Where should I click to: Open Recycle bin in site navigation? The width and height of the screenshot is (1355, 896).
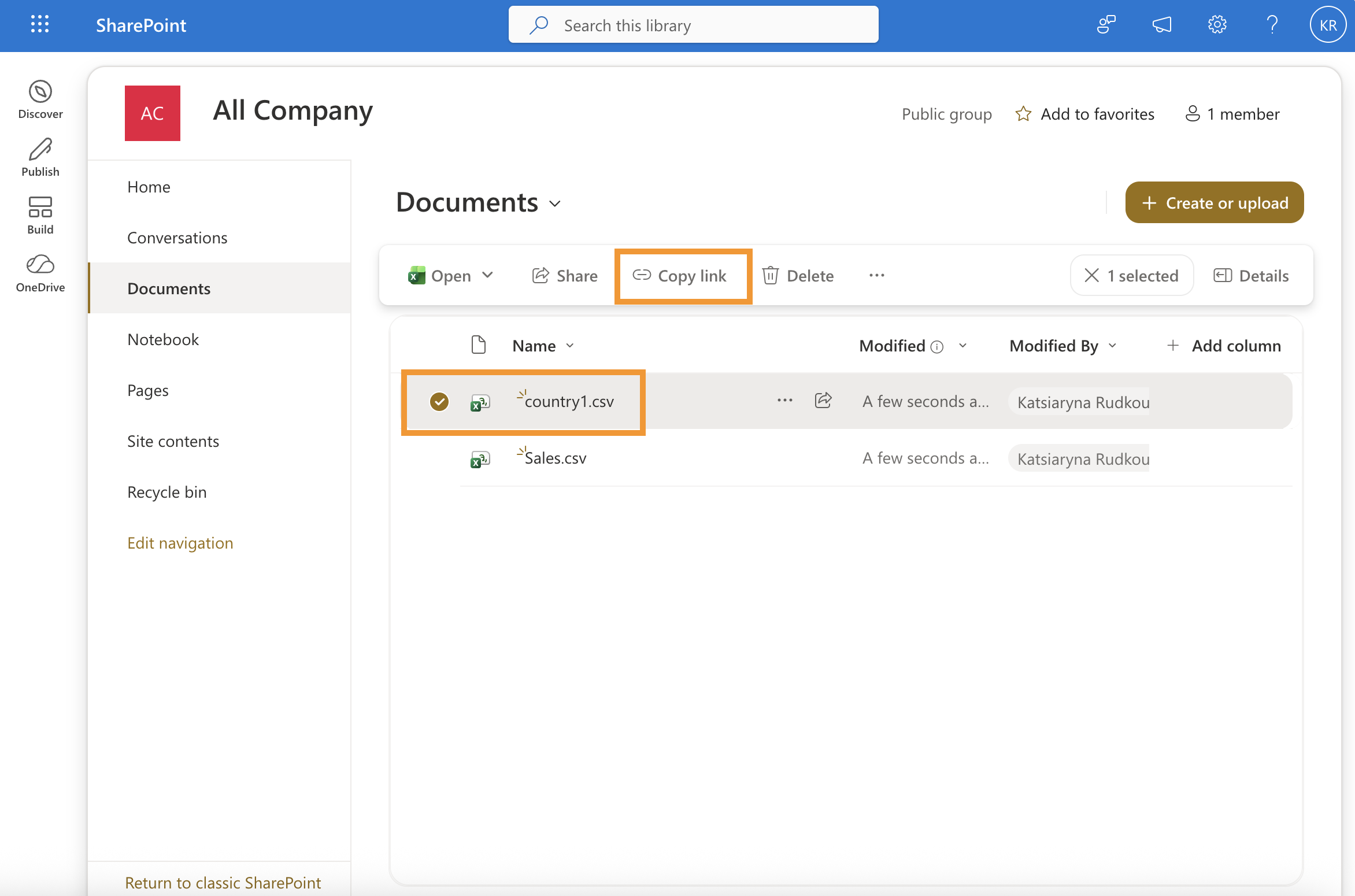[167, 492]
